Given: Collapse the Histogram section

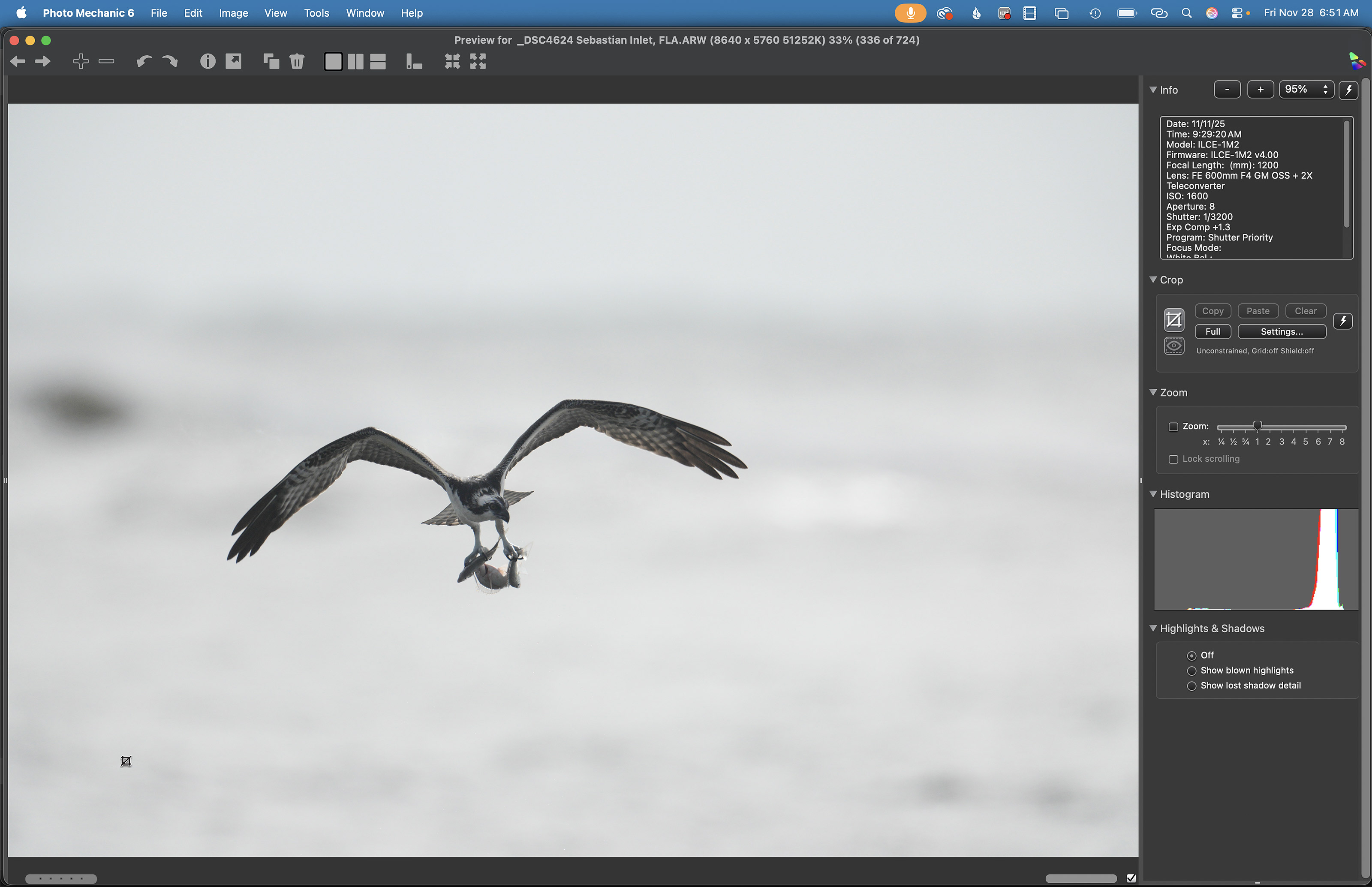Looking at the screenshot, I should 1152,494.
